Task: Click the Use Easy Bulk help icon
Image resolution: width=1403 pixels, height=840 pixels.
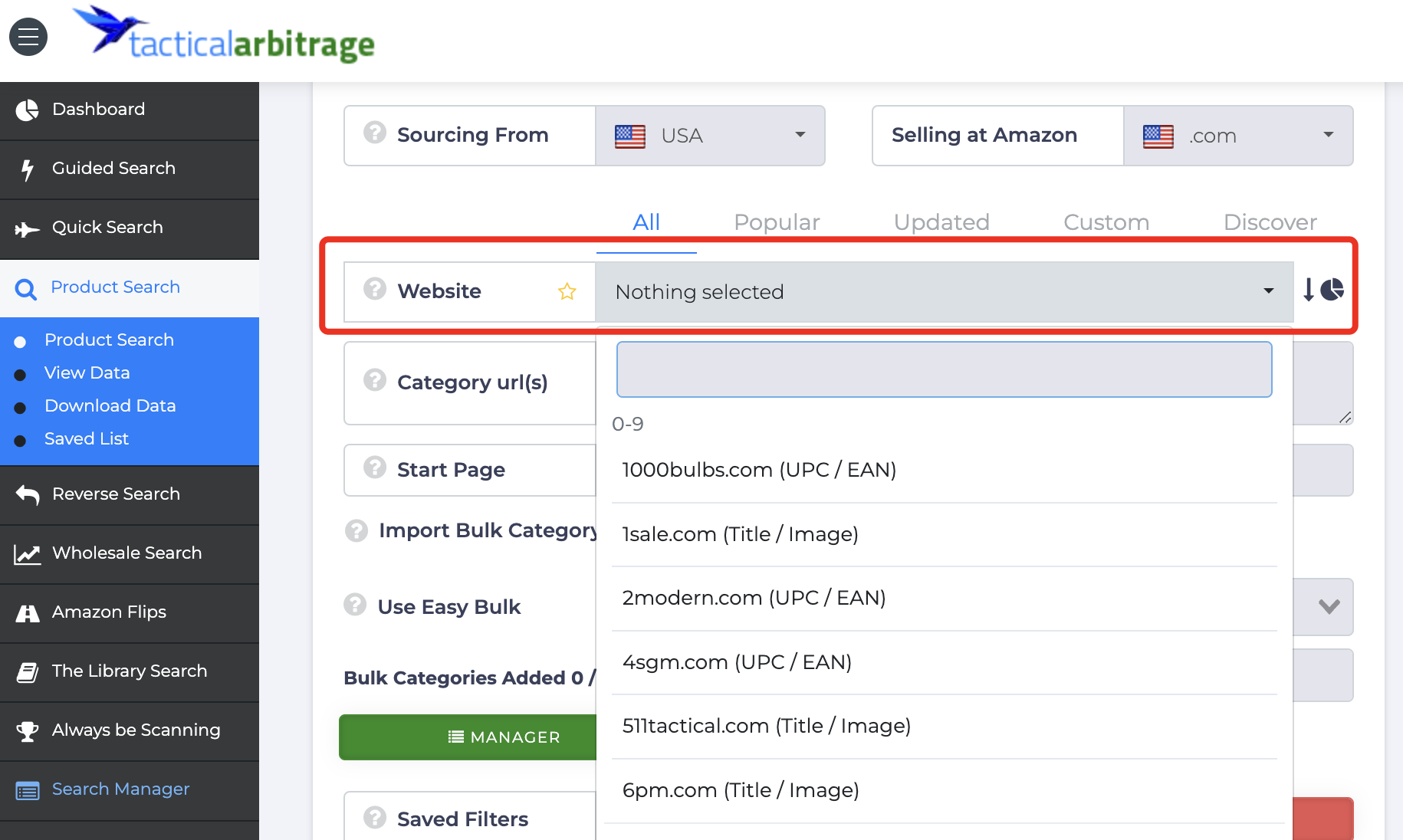Action: pyautogui.click(x=355, y=605)
